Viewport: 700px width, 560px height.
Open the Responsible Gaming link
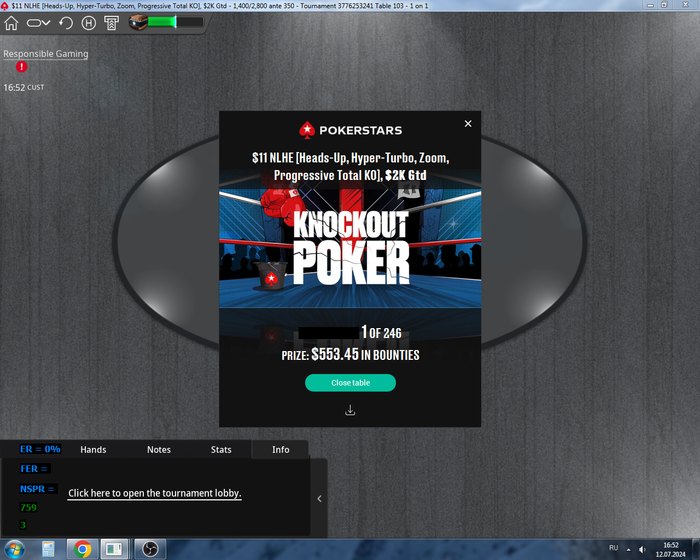(46, 54)
